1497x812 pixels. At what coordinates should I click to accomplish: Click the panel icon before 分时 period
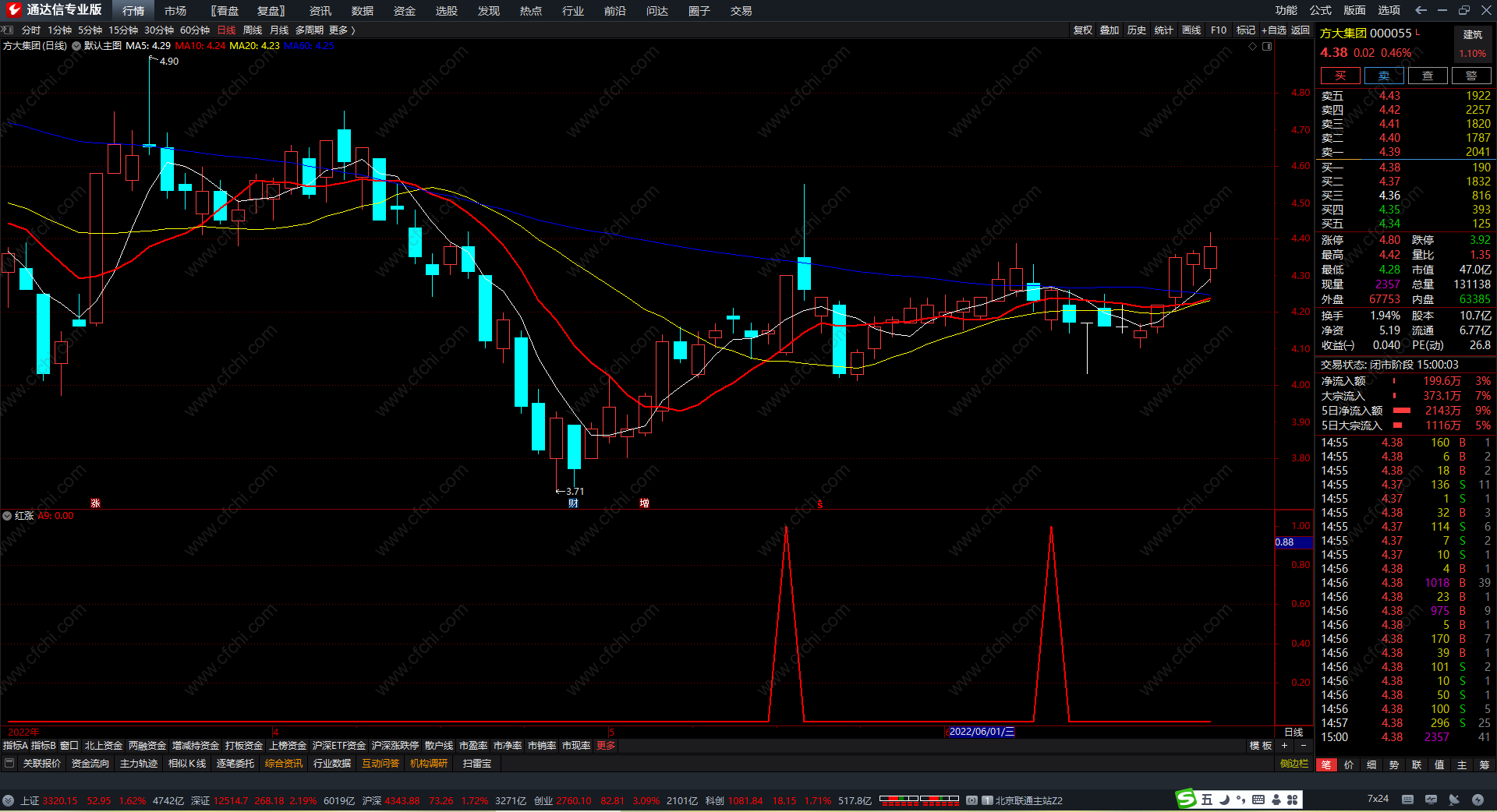point(8,30)
